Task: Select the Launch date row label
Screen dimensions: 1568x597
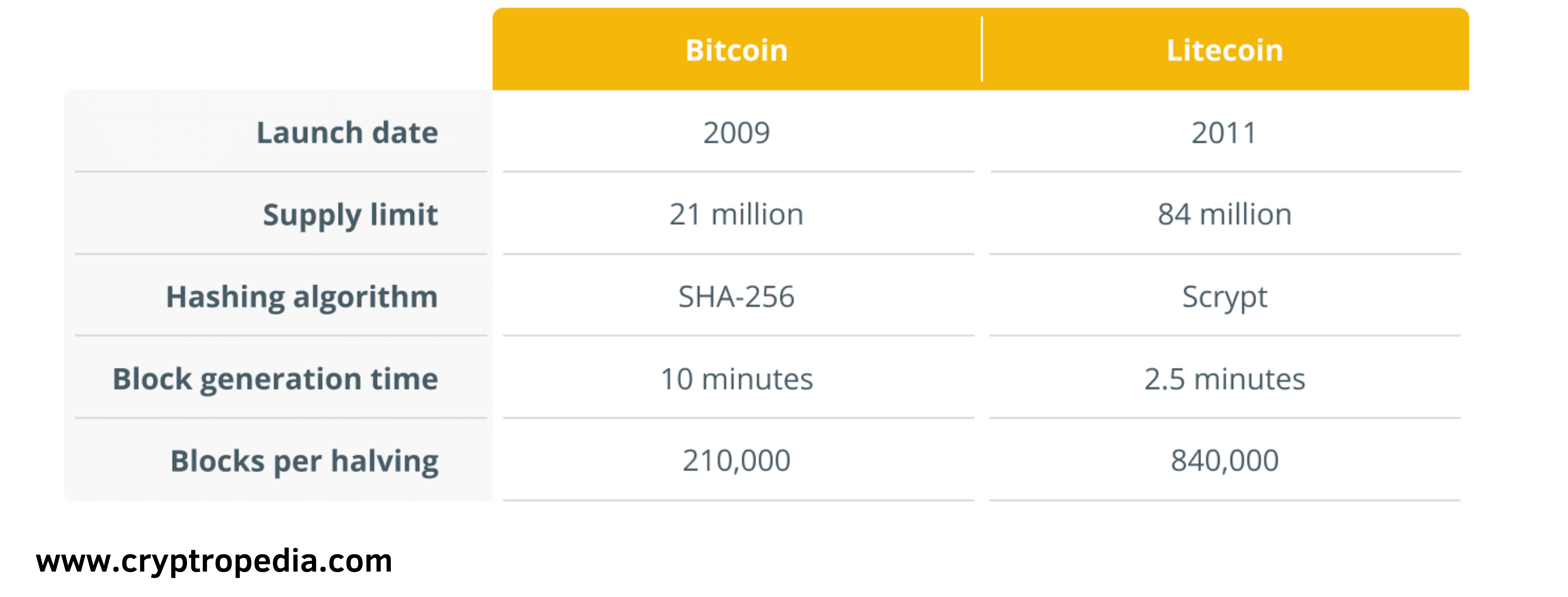Action: click(347, 133)
